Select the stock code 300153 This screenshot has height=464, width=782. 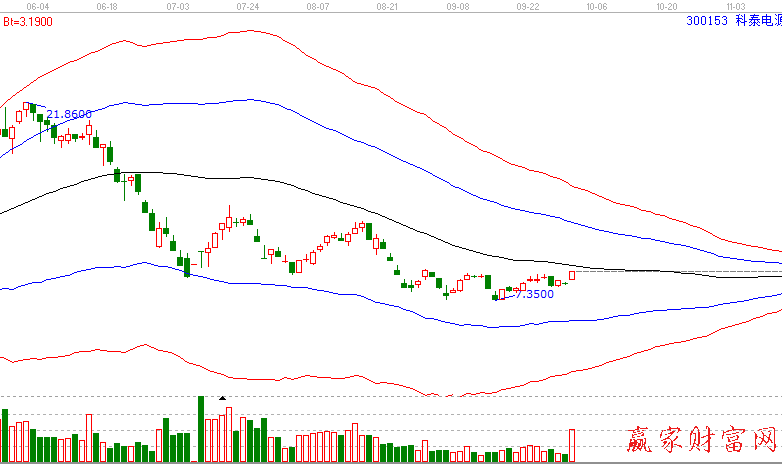pyautogui.click(x=708, y=19)
